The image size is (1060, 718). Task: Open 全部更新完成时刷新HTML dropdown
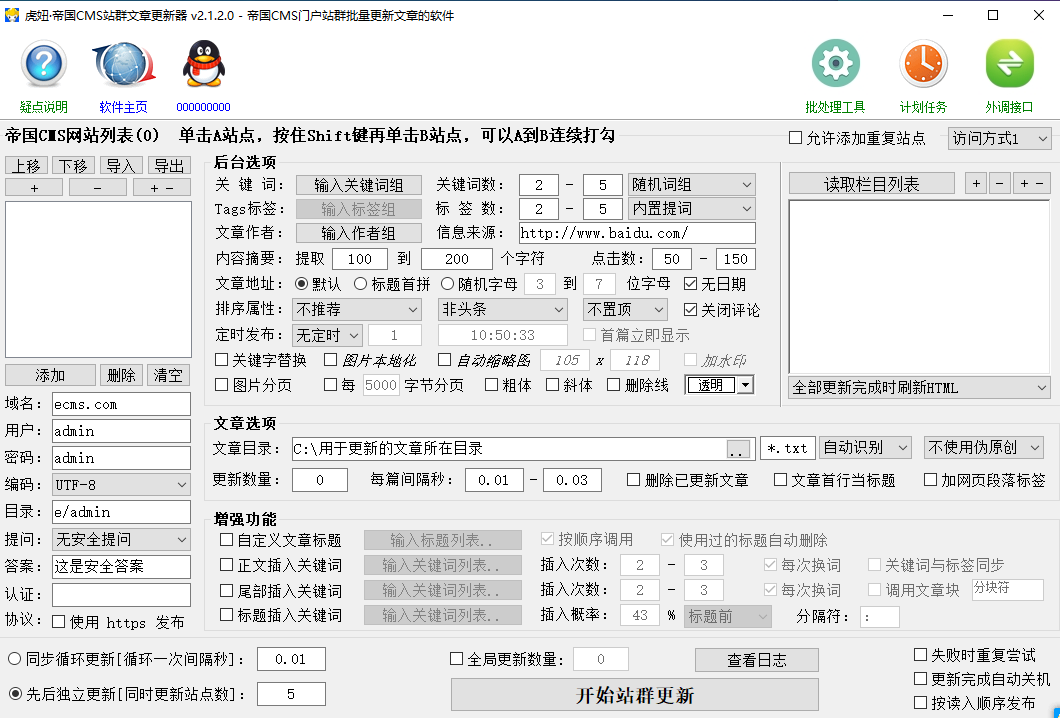pyautogui.click(x=919, y=388)
